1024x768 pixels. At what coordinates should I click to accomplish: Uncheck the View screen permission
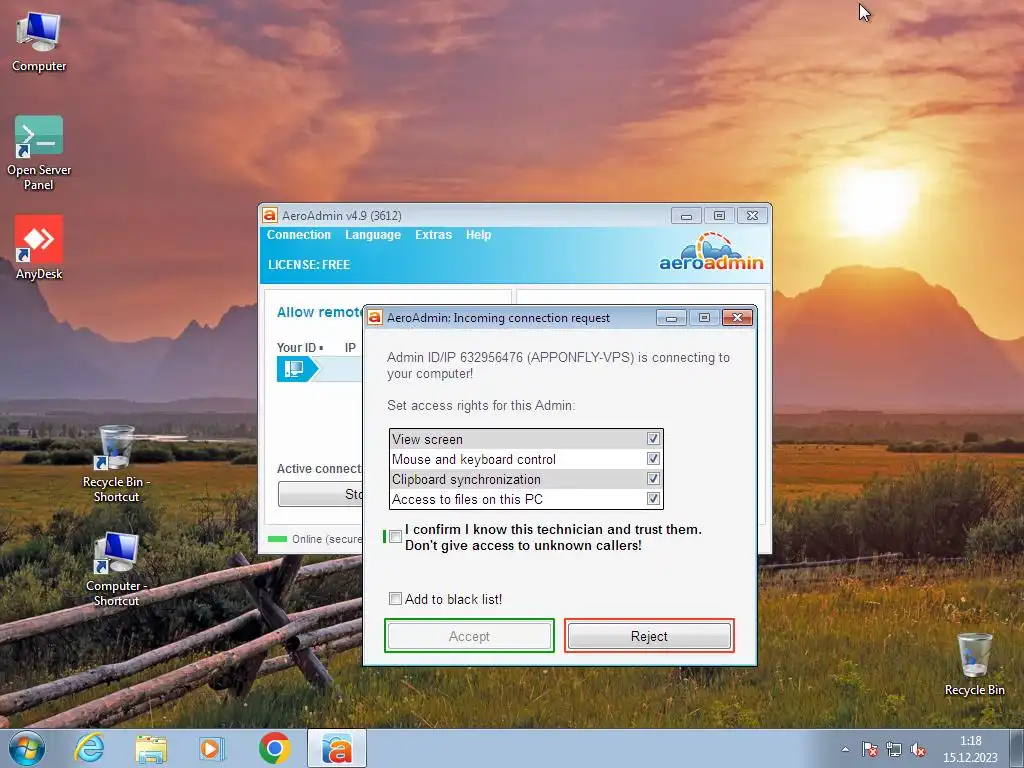(652, 439)
